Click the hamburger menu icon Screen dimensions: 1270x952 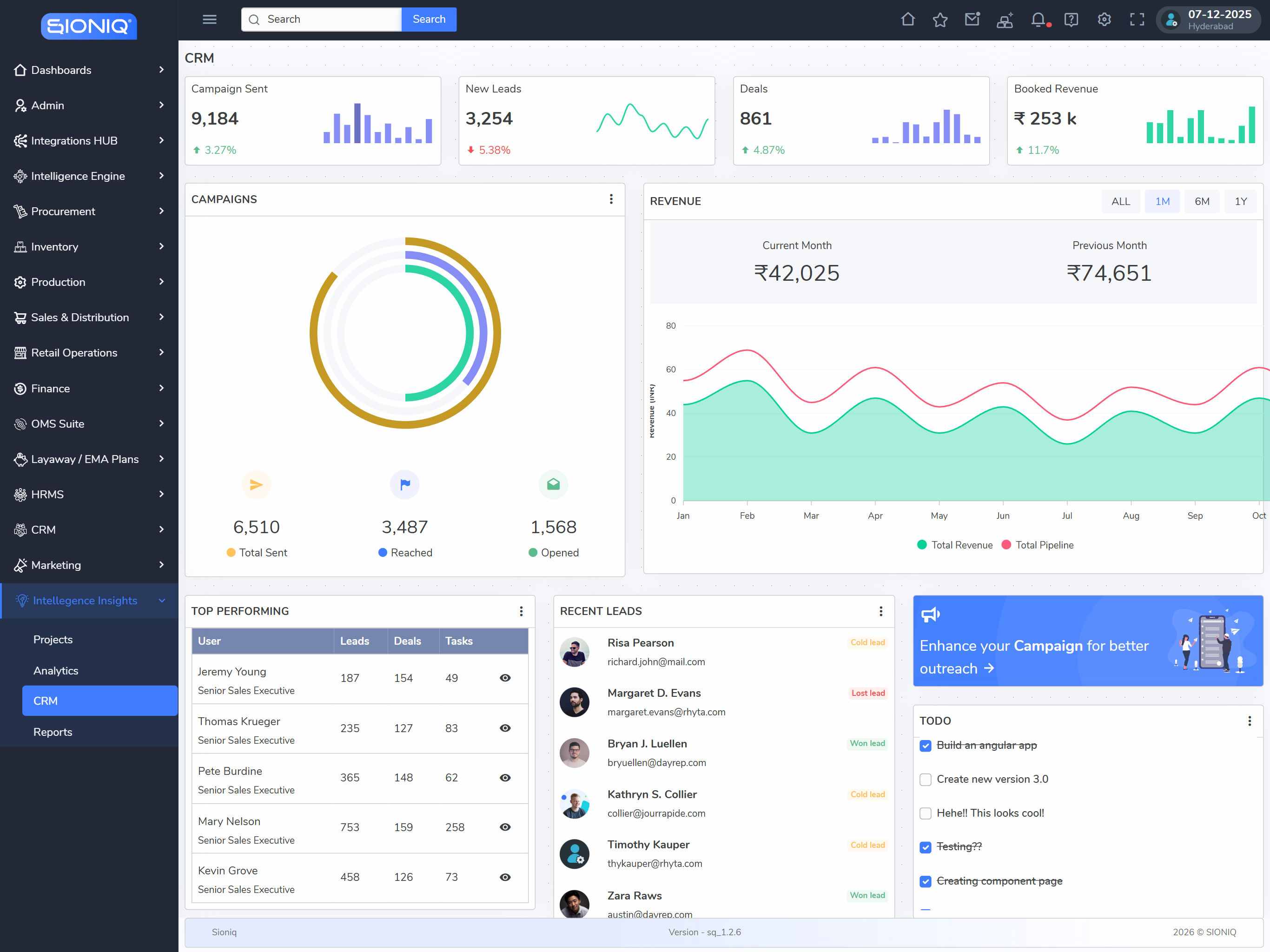pyautogui.click(x=210, y=20)
